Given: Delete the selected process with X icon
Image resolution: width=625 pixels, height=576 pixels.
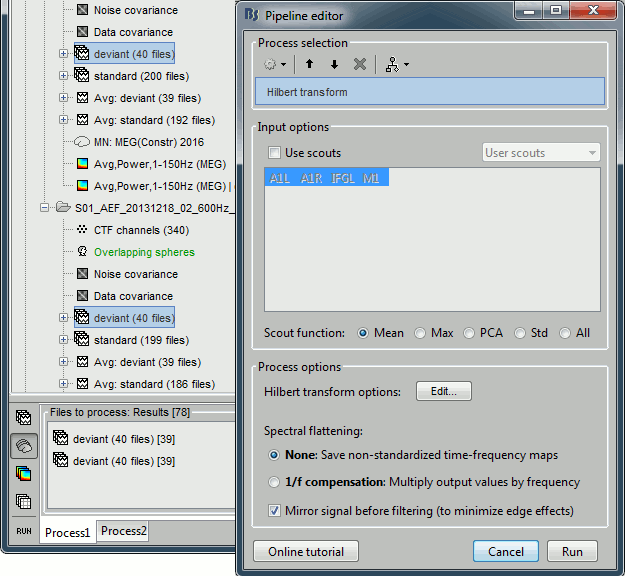Looking at the screenshot, I should pos(360,63).
